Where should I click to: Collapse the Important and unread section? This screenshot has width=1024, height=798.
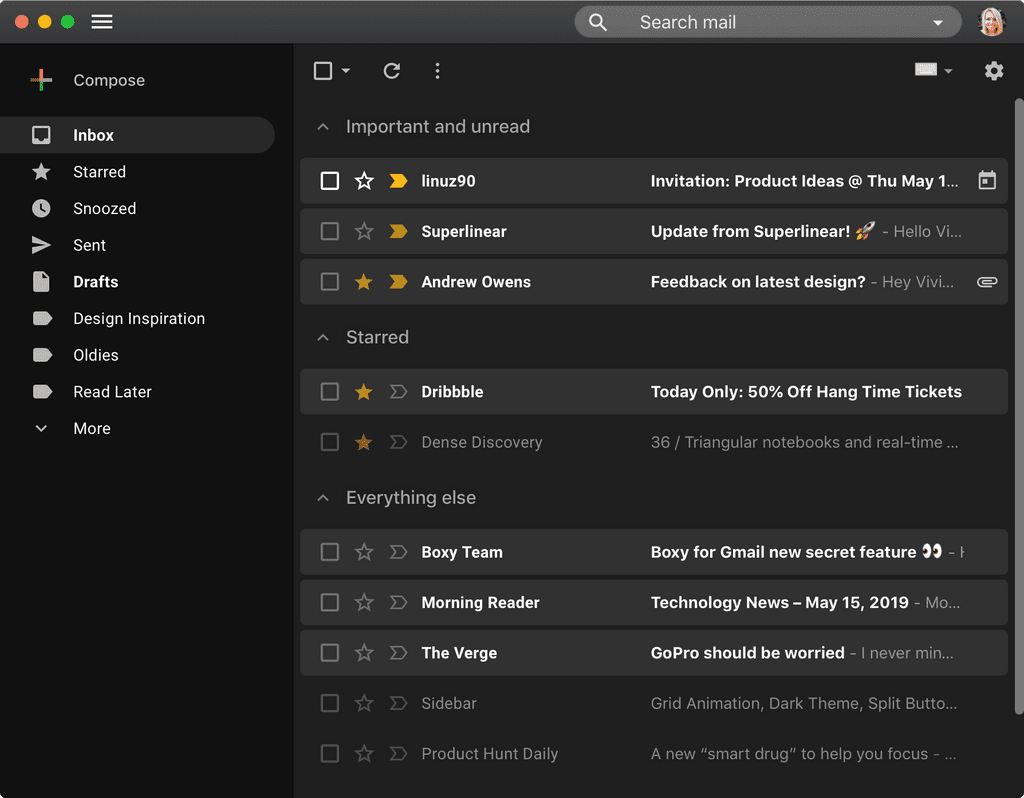pyautogui.click(x=323, y=127)
